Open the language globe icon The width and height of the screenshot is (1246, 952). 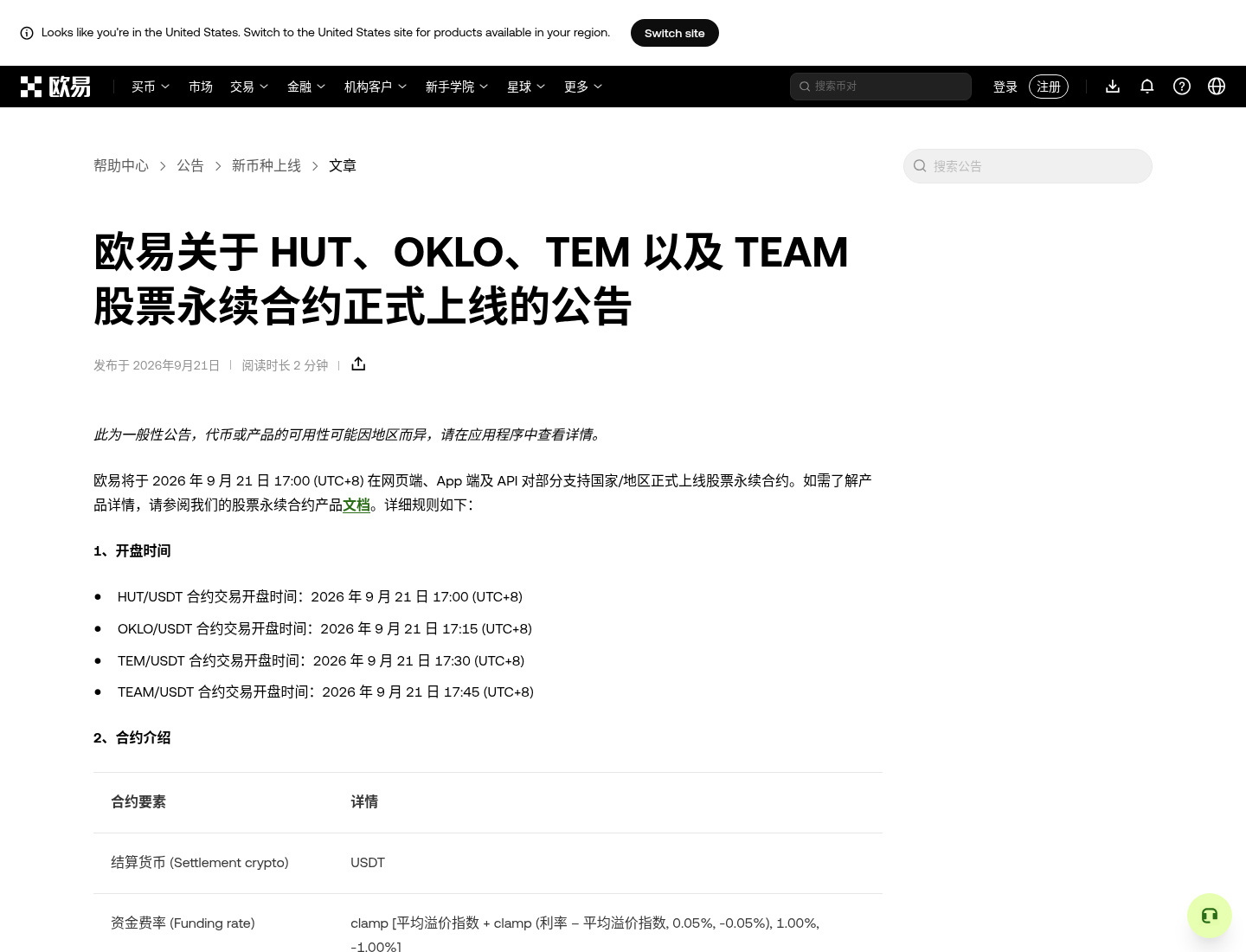click(x=1217, y=87)
